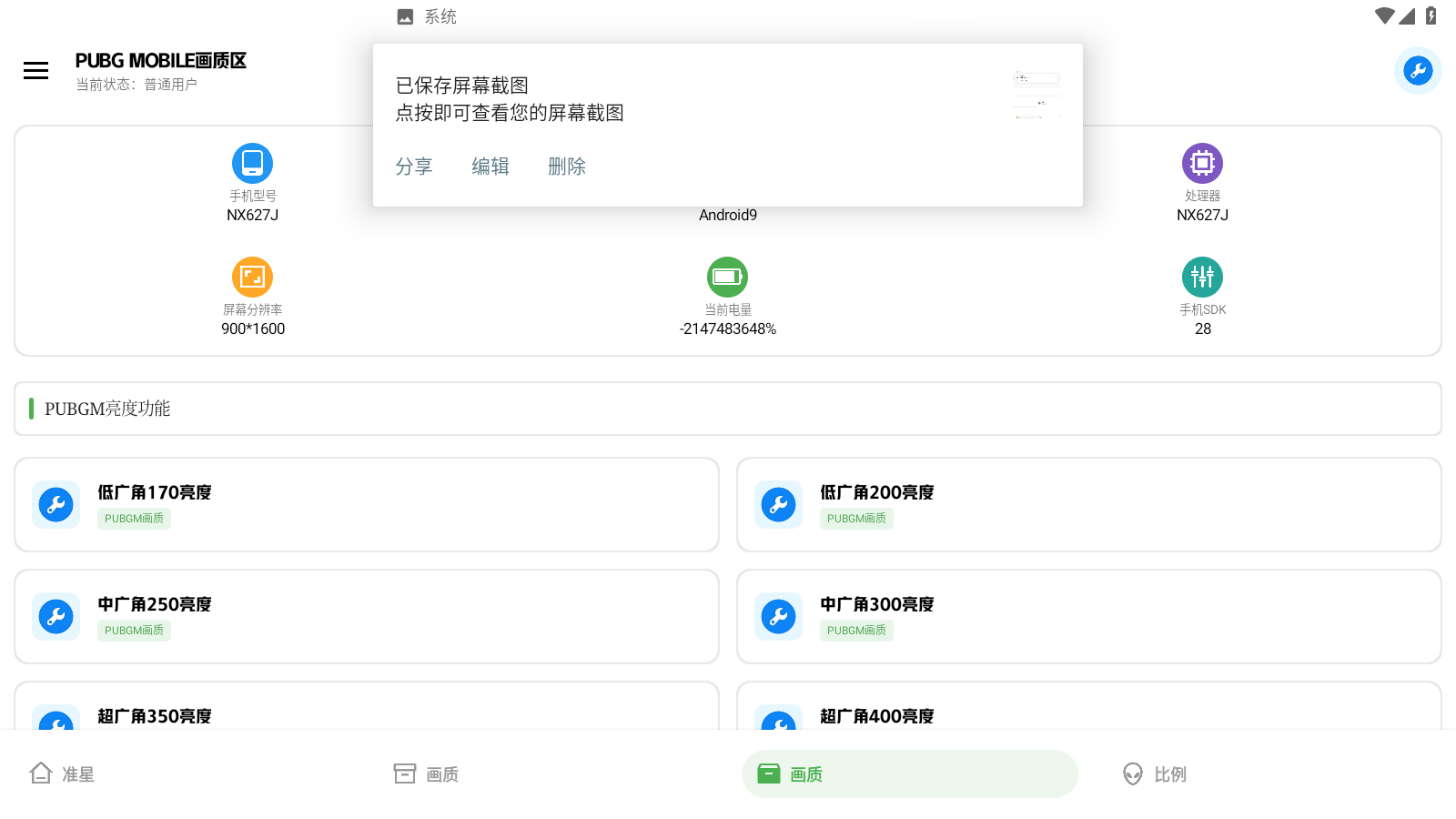
Task: Click the 当前电量 battery icon
Action: [726, 277]
